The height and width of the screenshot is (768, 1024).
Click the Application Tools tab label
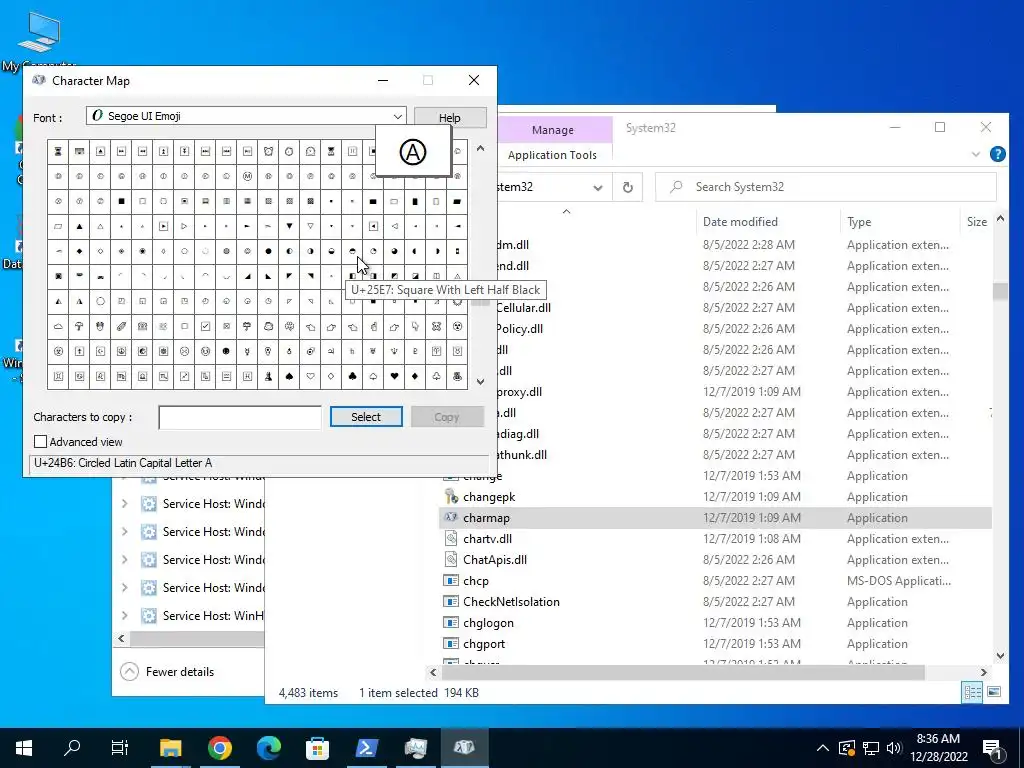point(552,155)
